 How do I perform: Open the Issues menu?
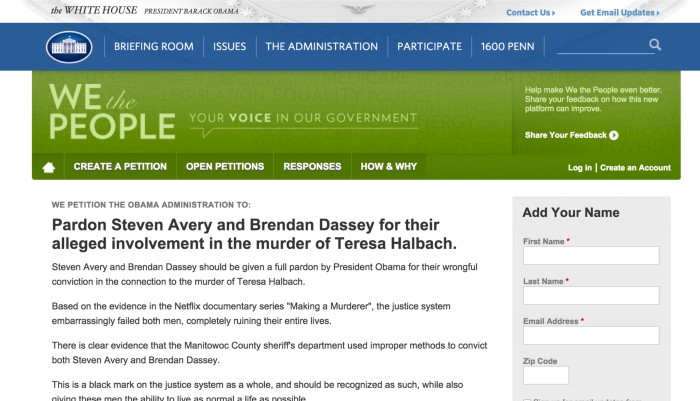[x=229, y=46]
